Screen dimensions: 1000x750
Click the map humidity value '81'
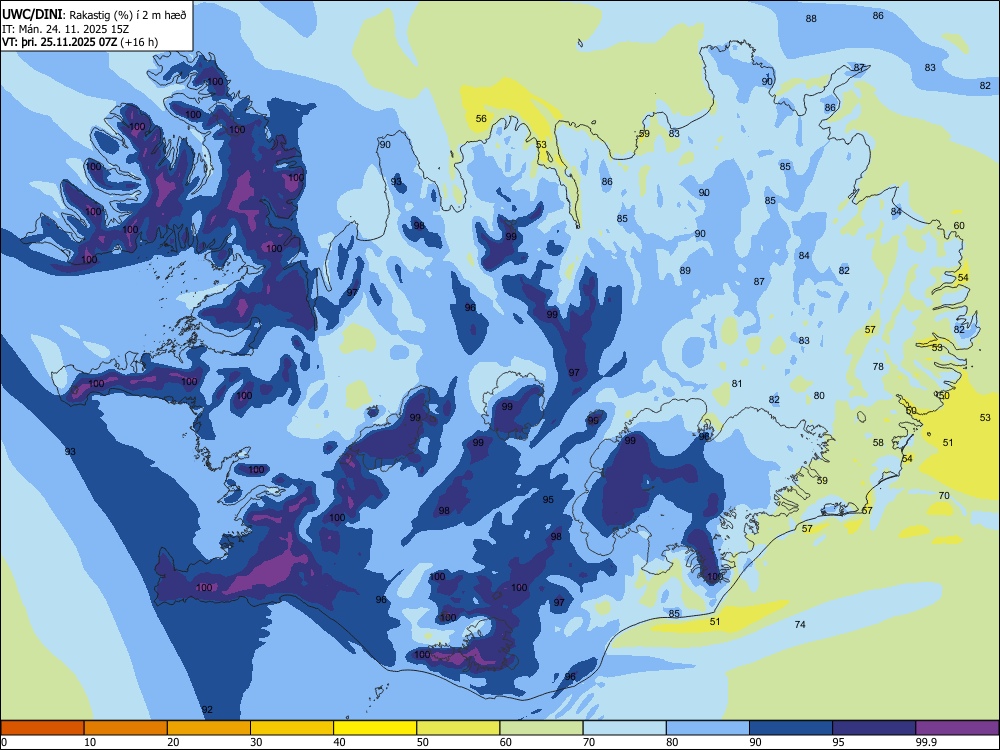click(737, 384)
